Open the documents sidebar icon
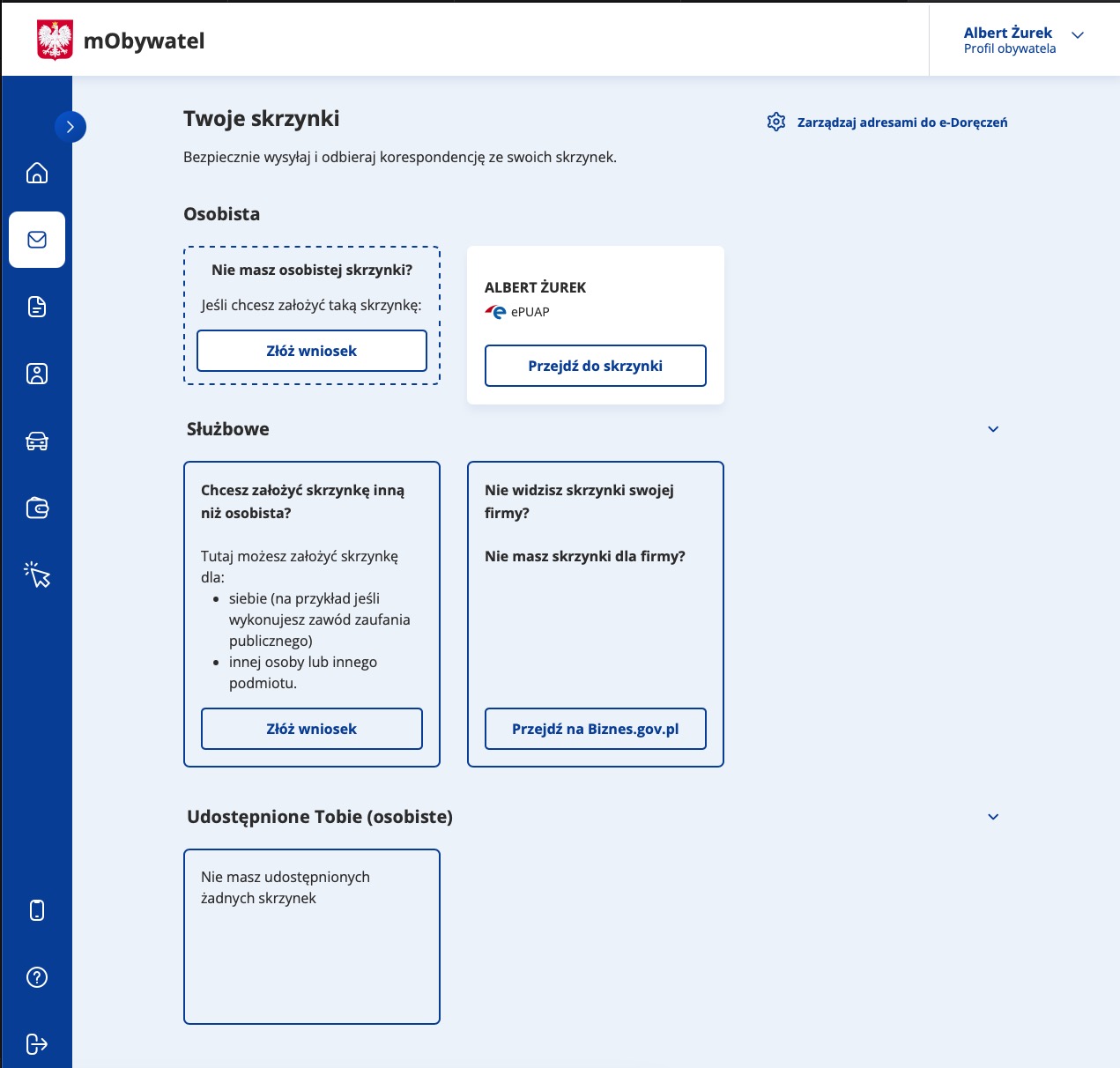The image size is (1120, 1068). [37, 307]
